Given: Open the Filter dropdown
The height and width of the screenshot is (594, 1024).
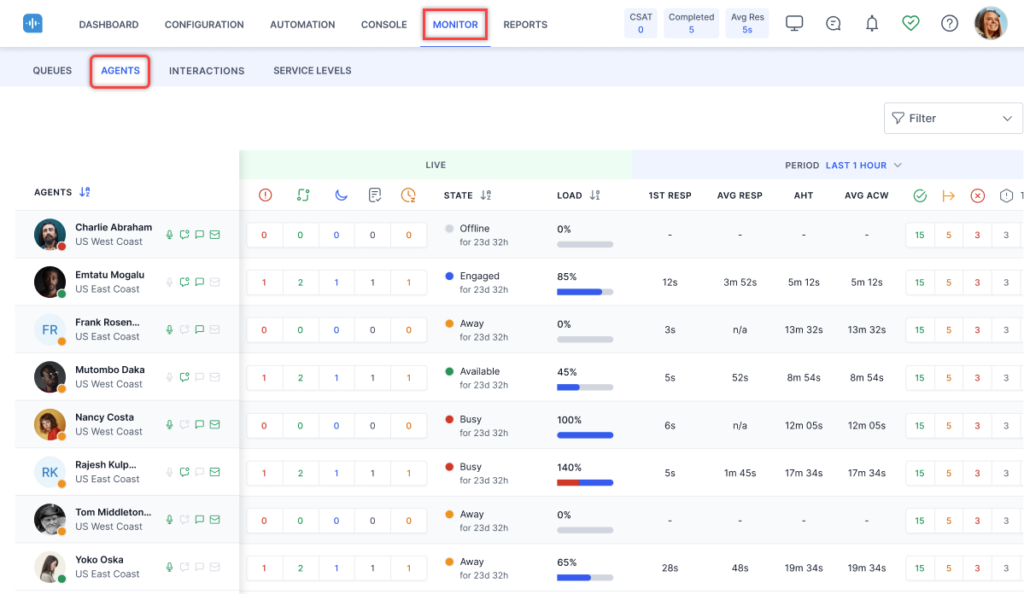Looking at the screenshot, I should tap(951, 118).
